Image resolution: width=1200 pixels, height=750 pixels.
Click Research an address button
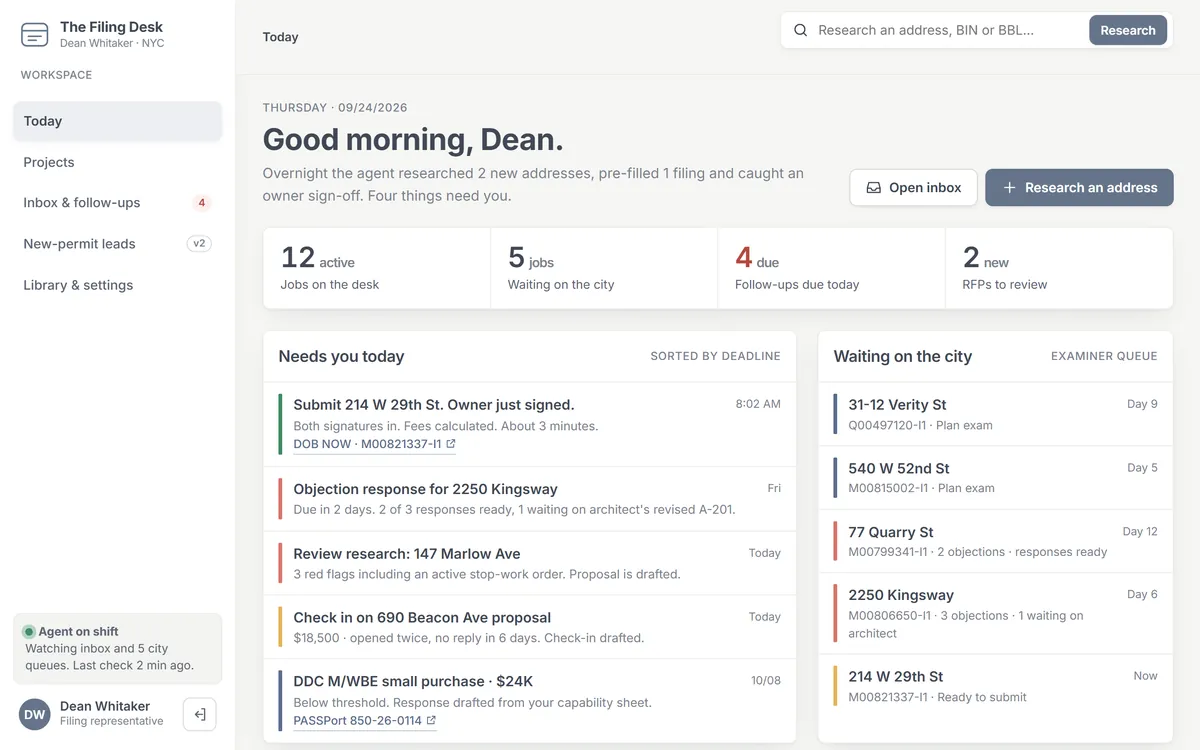1079,187
